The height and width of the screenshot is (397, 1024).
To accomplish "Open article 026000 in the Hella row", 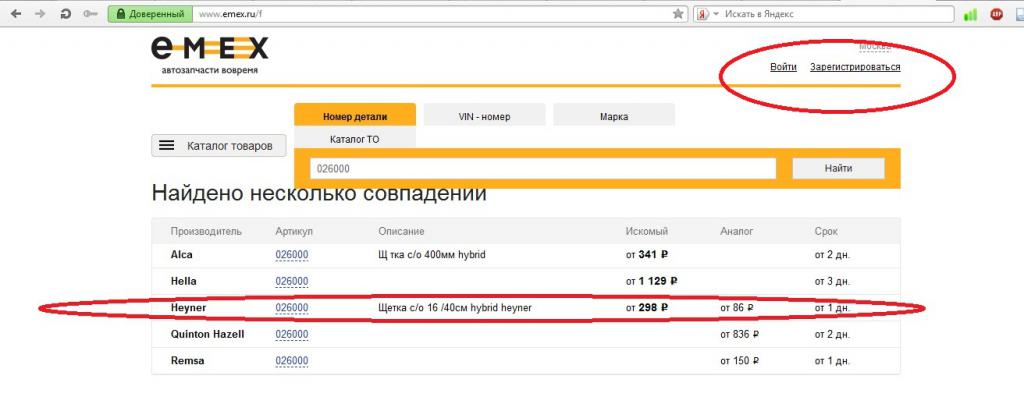I will pyautogui.click(x=292, y=281).
